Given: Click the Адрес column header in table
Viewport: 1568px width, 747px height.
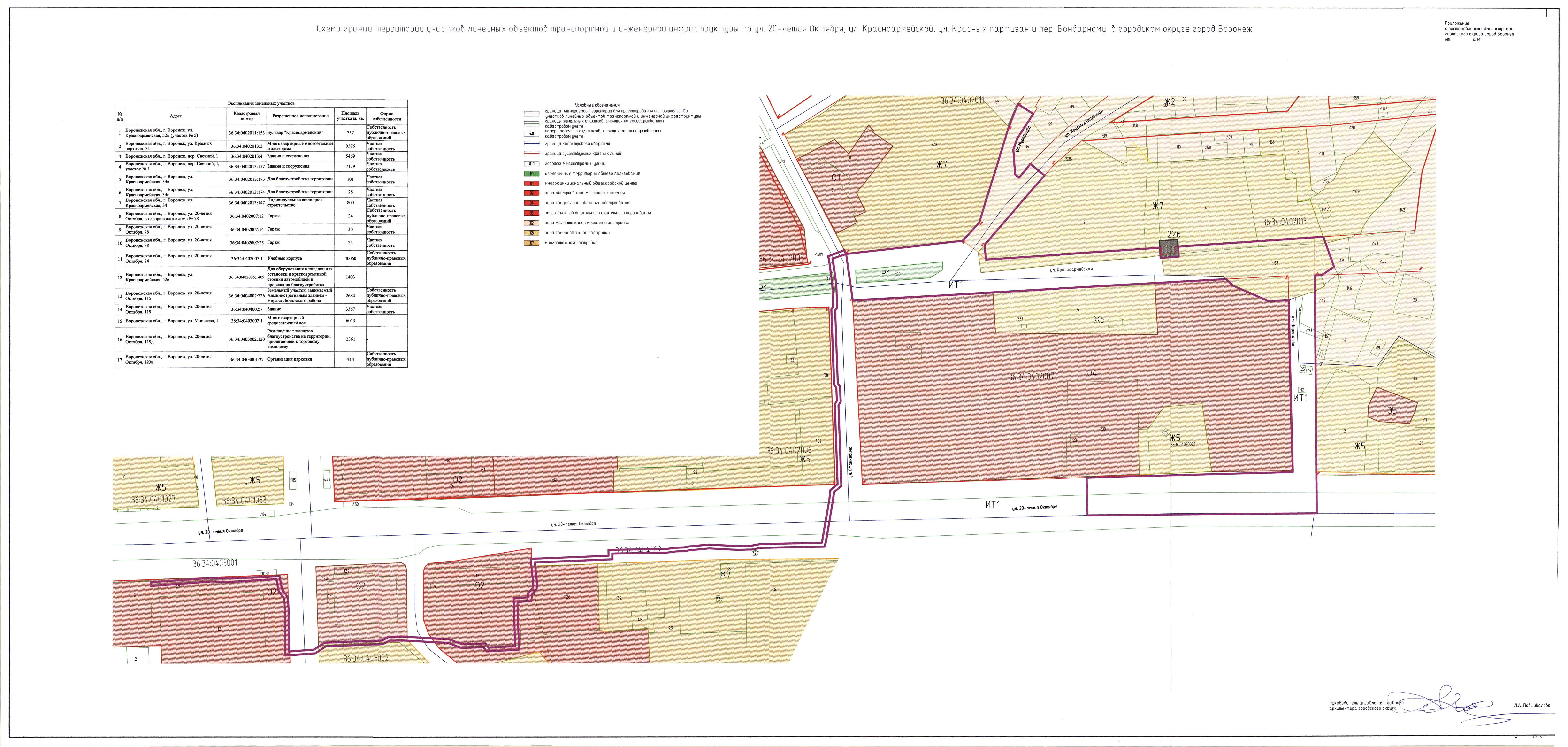Looking at the screenshot, I should 176,116.
